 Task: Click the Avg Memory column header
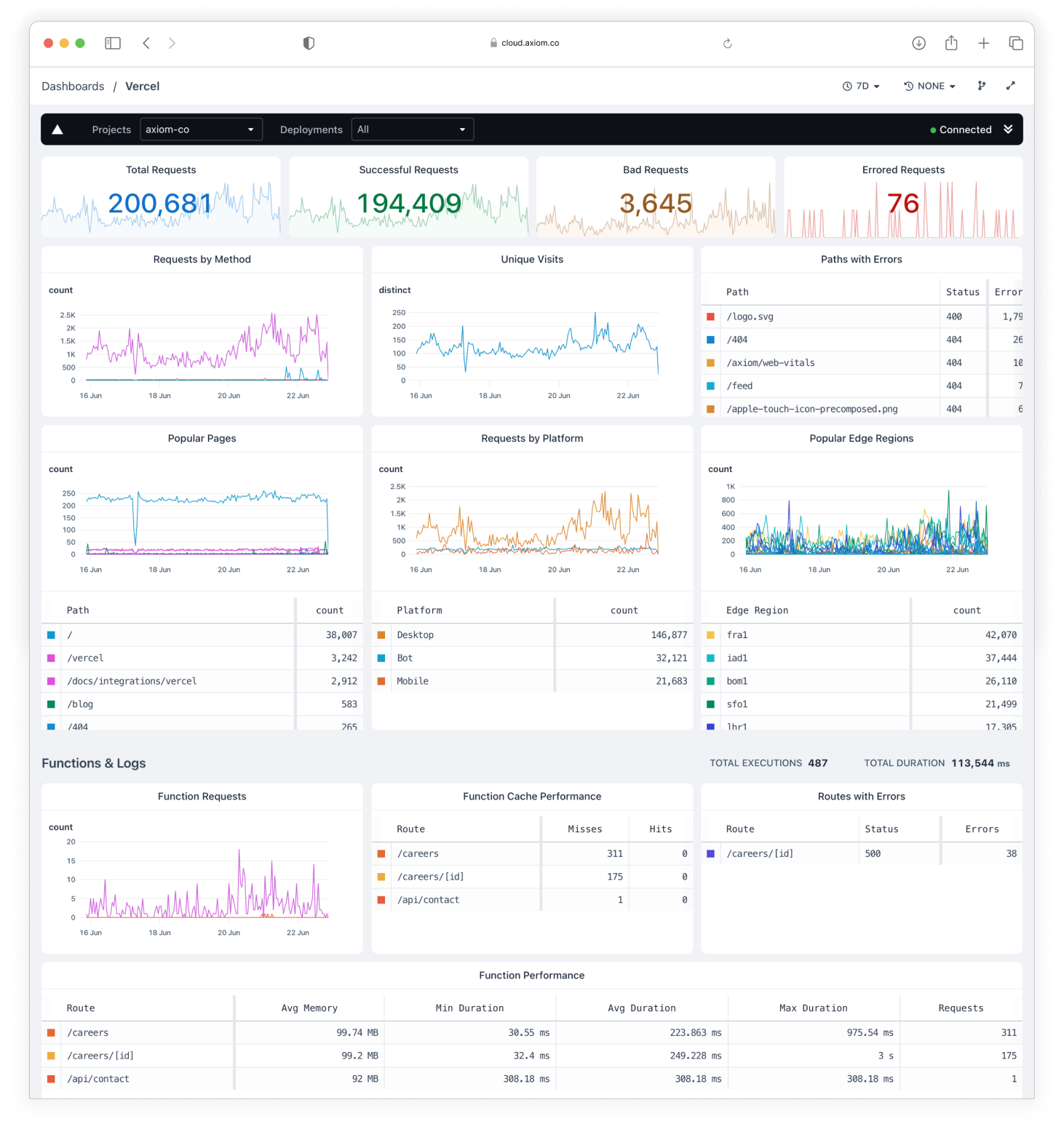point(309,1008)
